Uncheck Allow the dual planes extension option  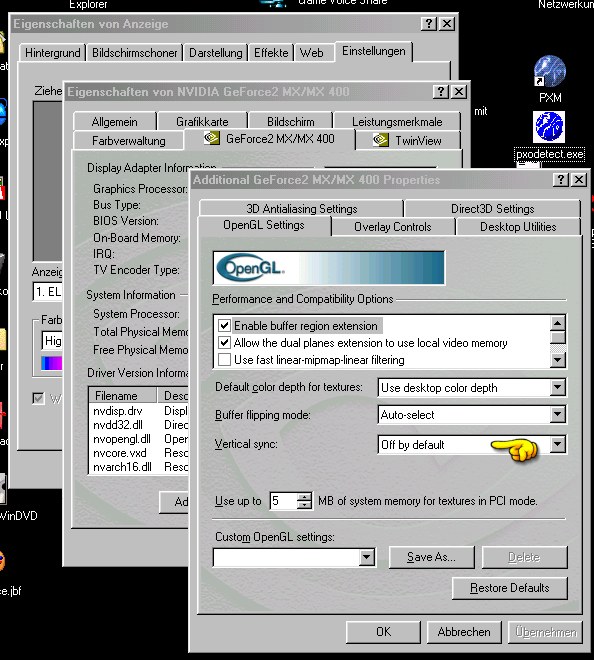tap(224, 343)
